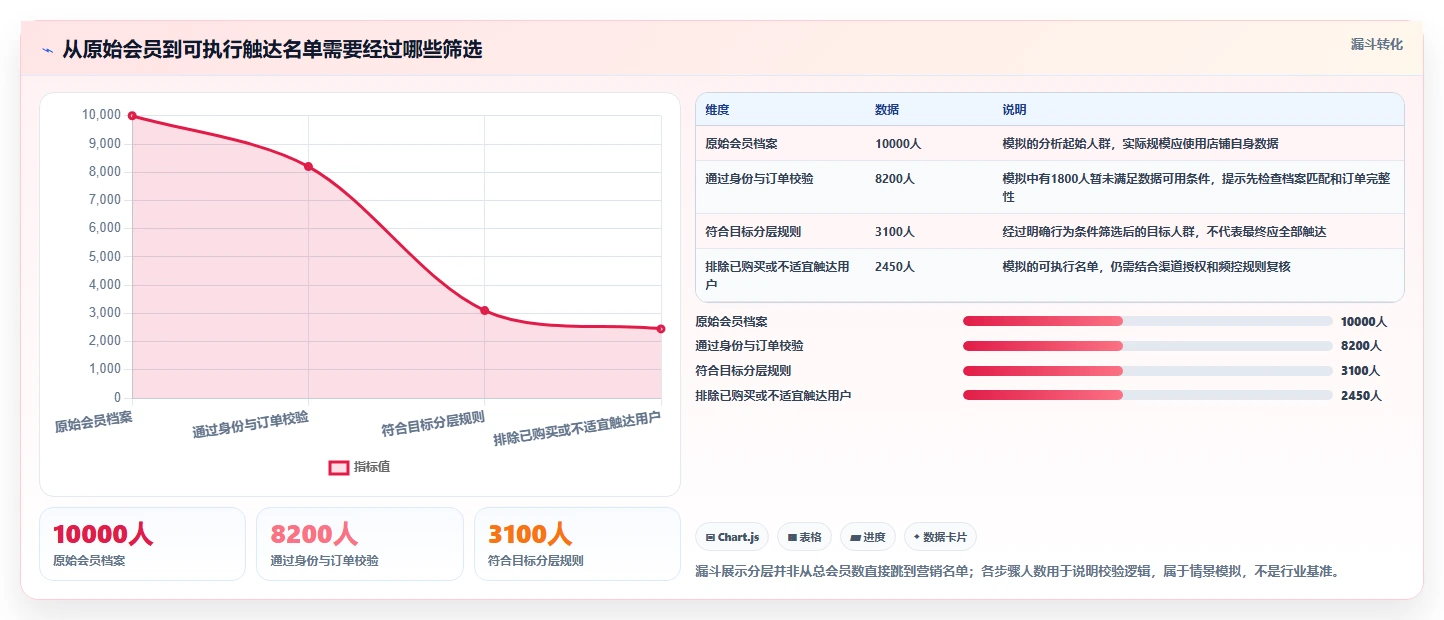Click x-axis label 排除已购买或不适宜触达用户
The width and height of the screenshot is (1444, 620).
click(x=577, y=429)
